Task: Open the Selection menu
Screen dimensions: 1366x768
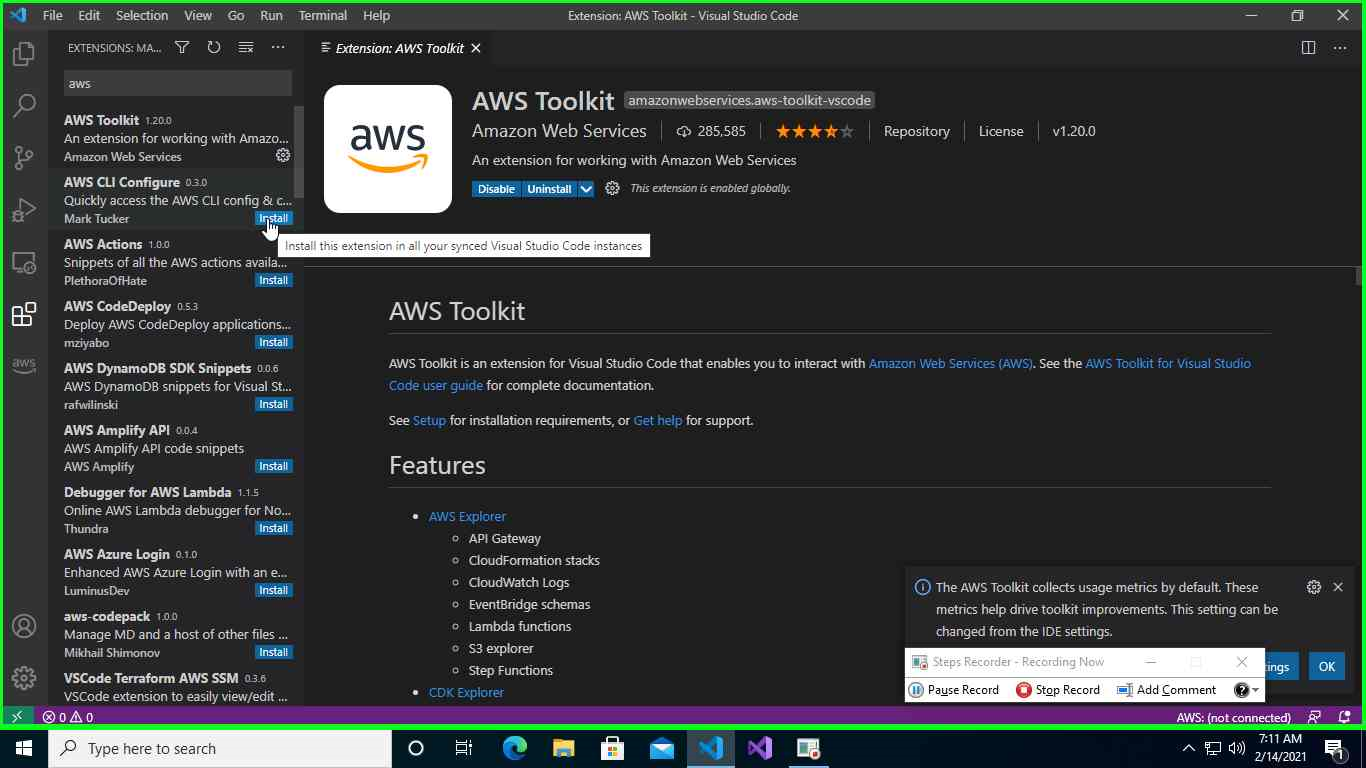Action: tap(142, 16)
